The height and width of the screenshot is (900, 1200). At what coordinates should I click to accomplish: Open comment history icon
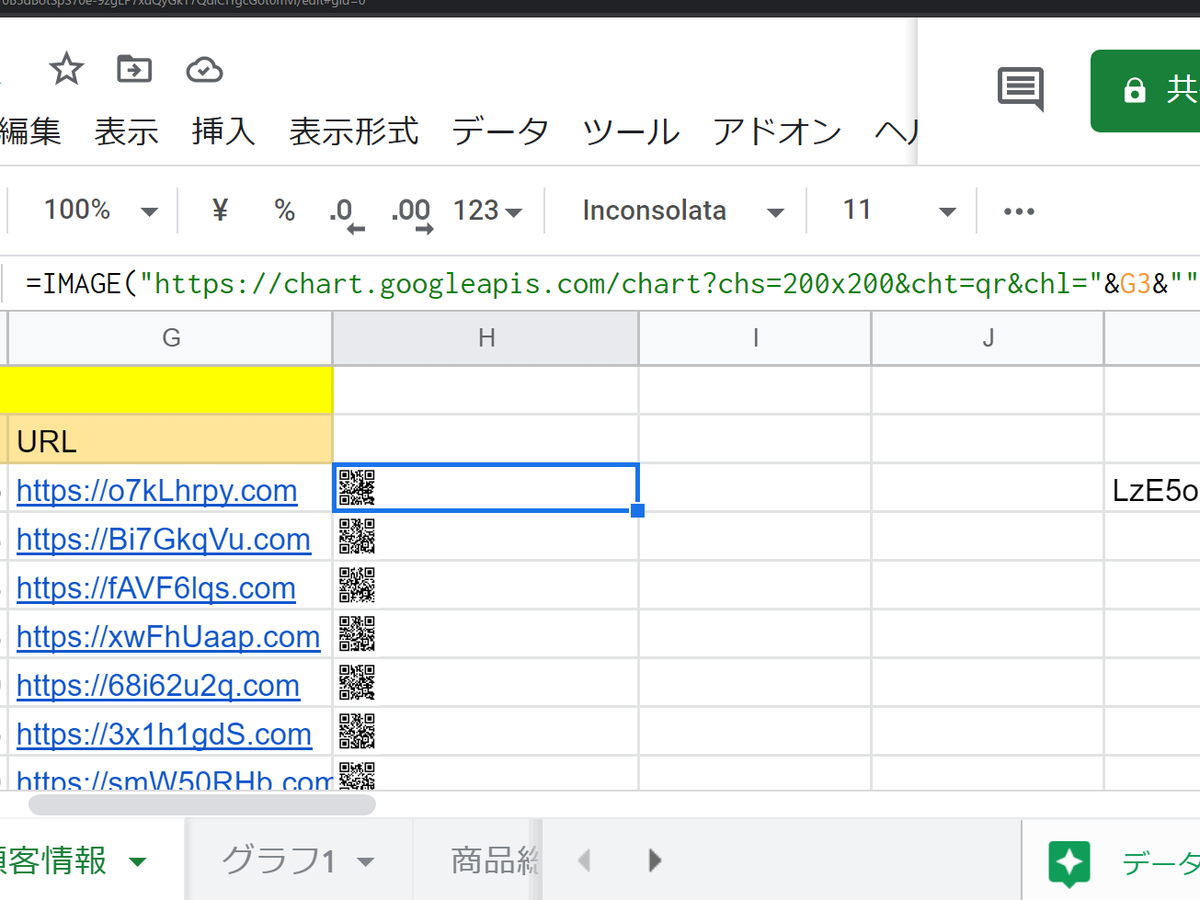click(x=1020, y=89)
